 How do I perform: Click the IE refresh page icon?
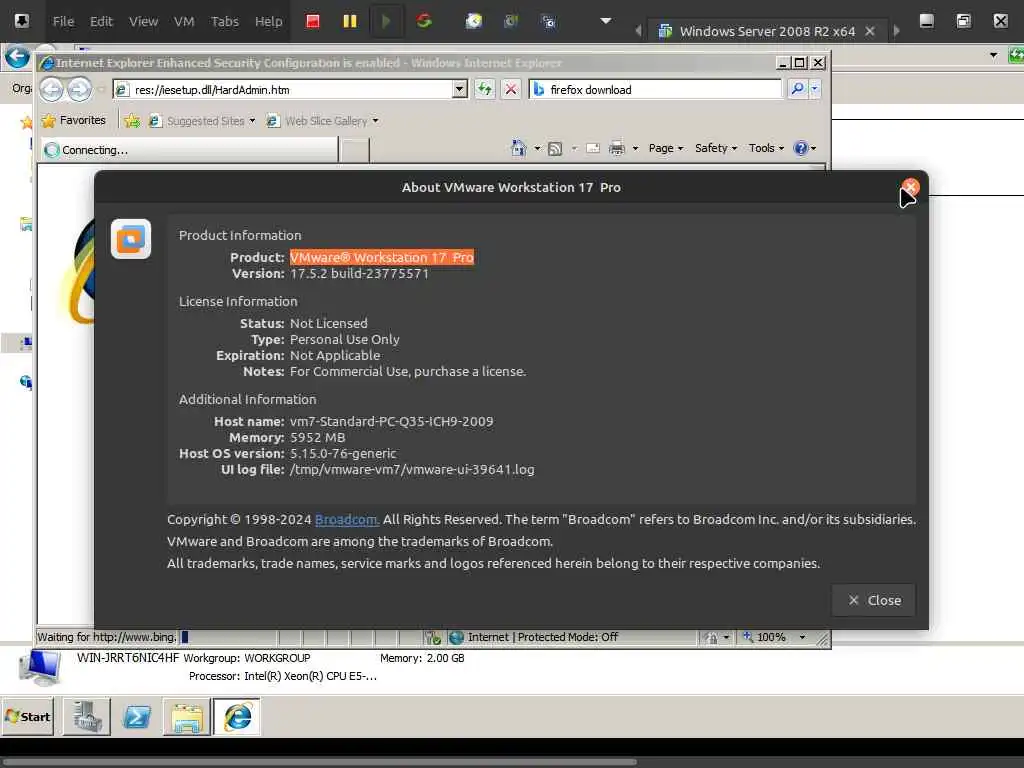click(484, 89)
